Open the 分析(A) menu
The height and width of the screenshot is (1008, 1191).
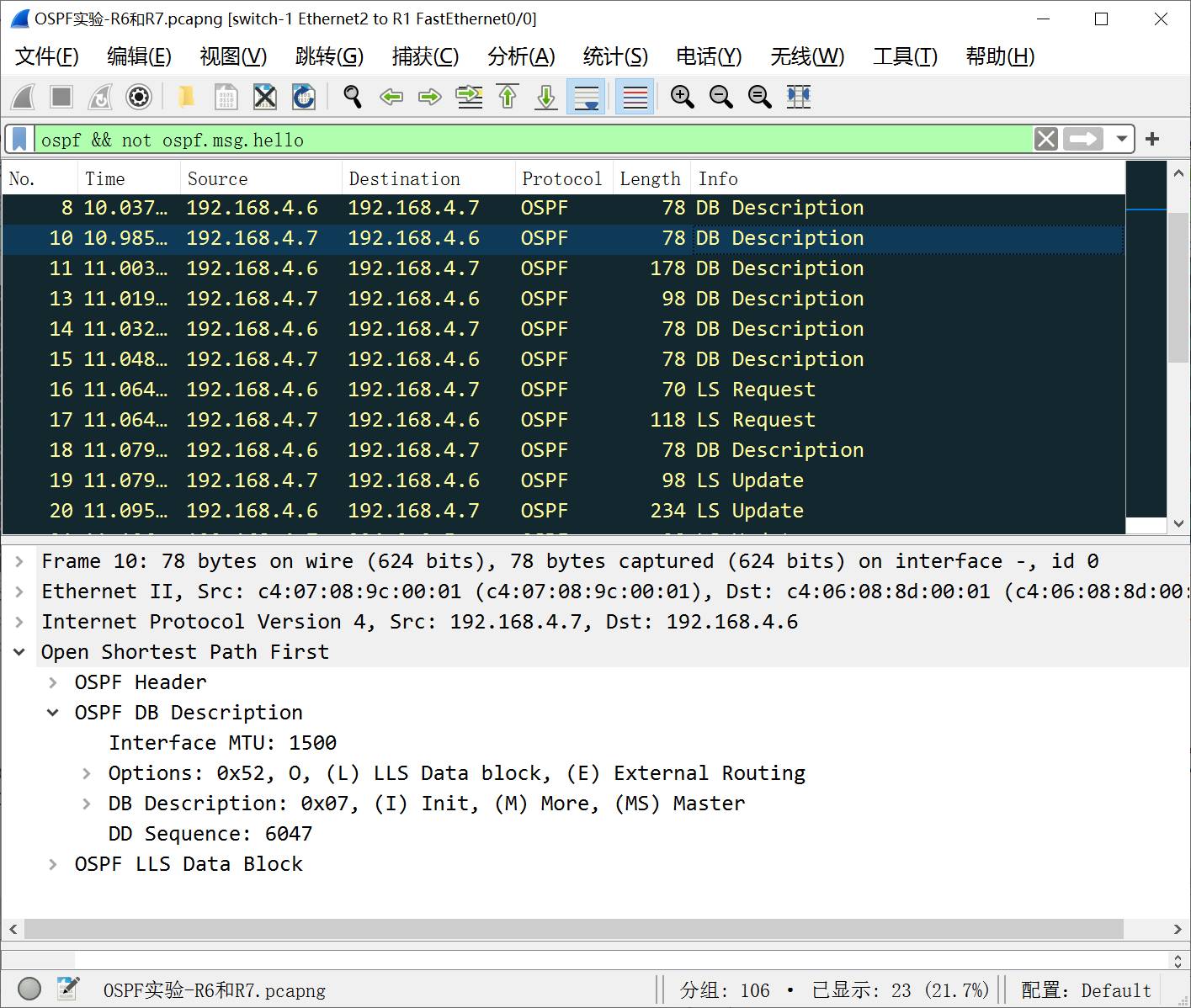click(x=521, y=56)
